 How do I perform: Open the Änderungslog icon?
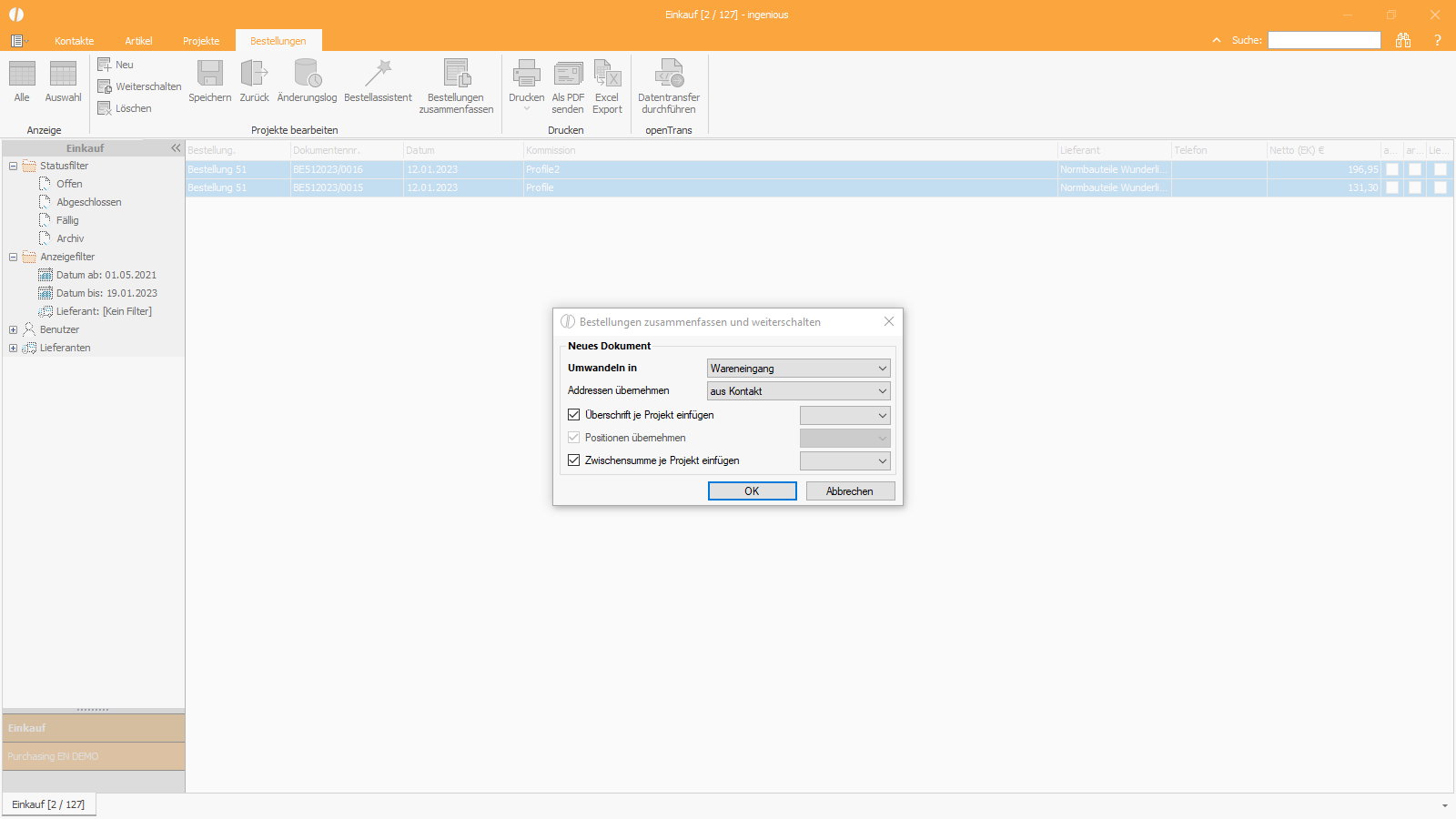307,74
